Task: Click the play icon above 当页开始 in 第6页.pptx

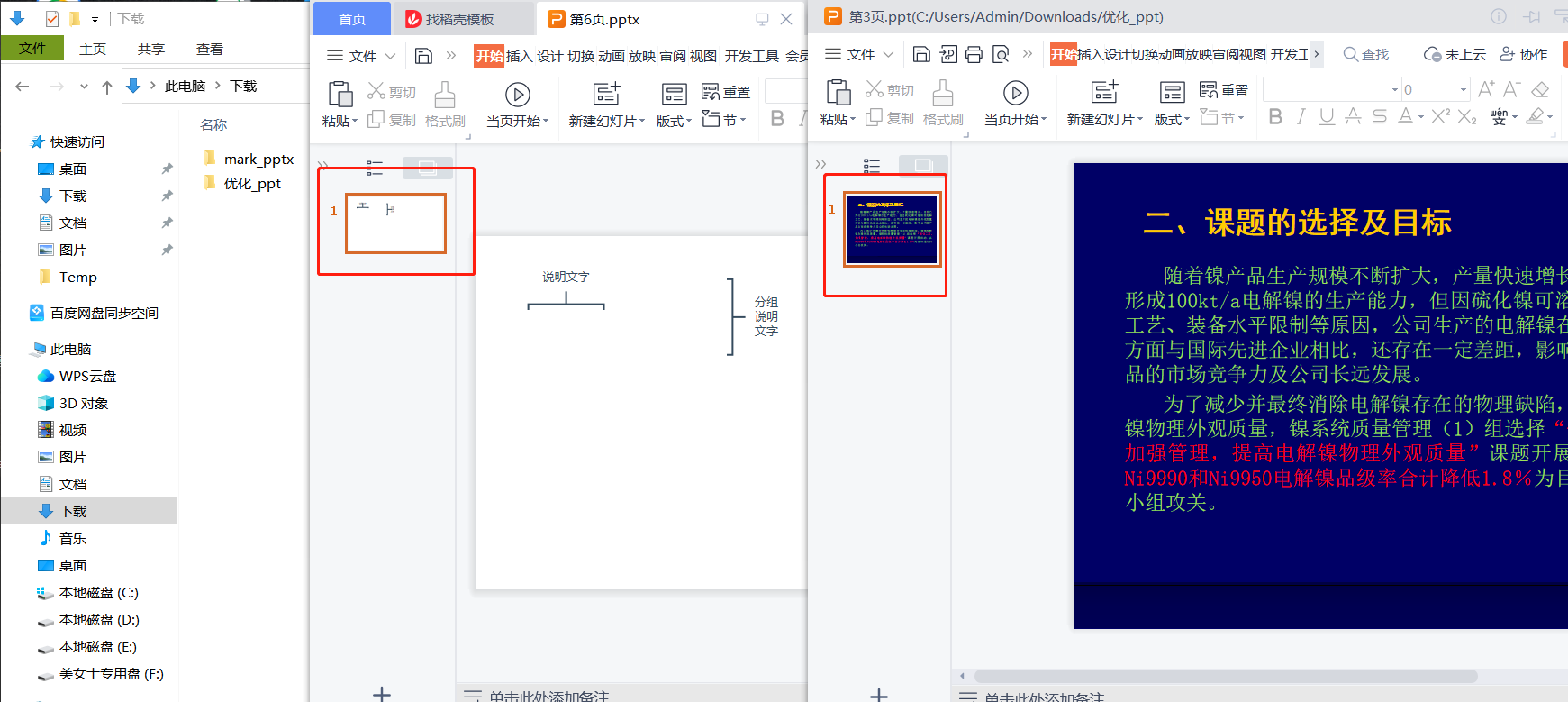Action: [517, 94]
